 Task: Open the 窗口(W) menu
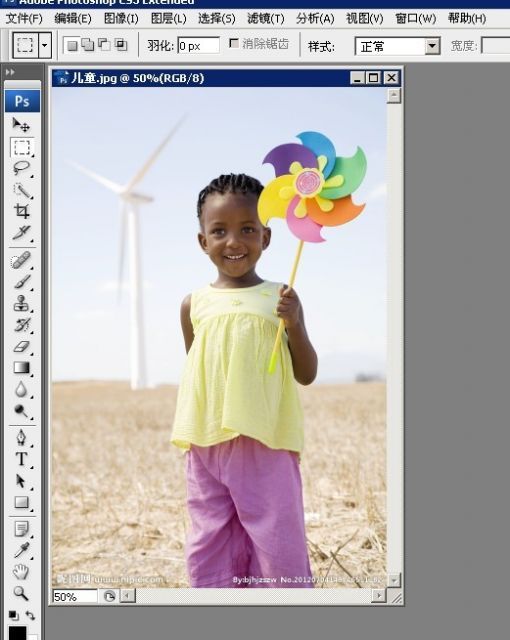coord(415,18)
